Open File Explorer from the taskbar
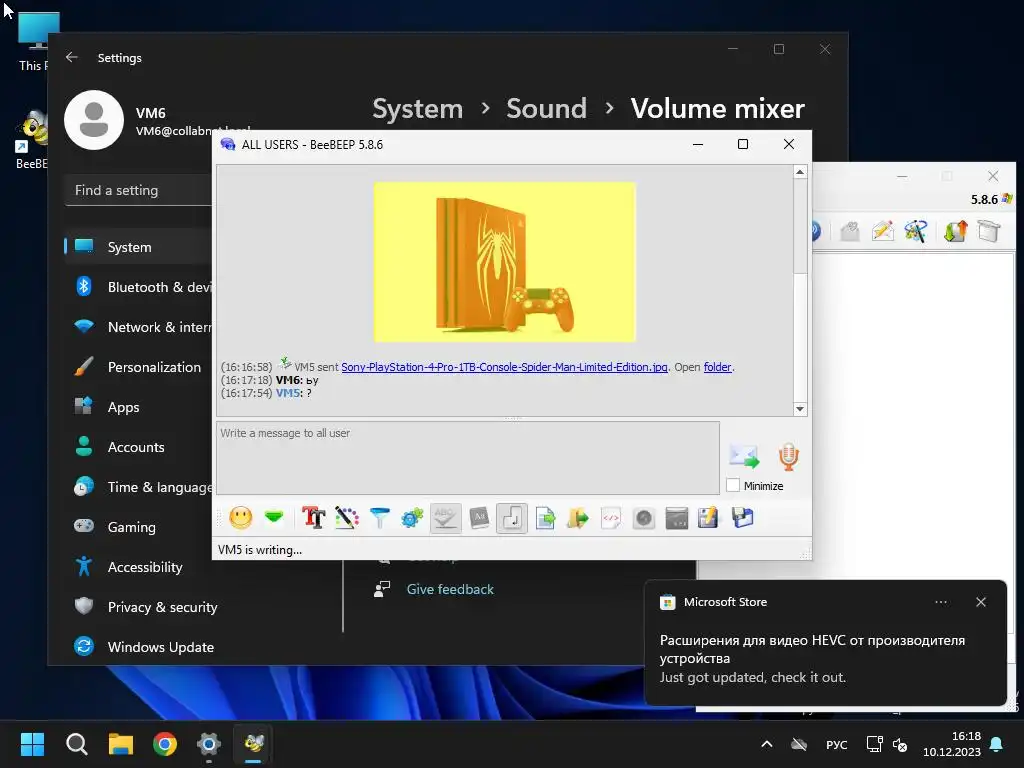1024x768 pixels. tap(121, 744)
